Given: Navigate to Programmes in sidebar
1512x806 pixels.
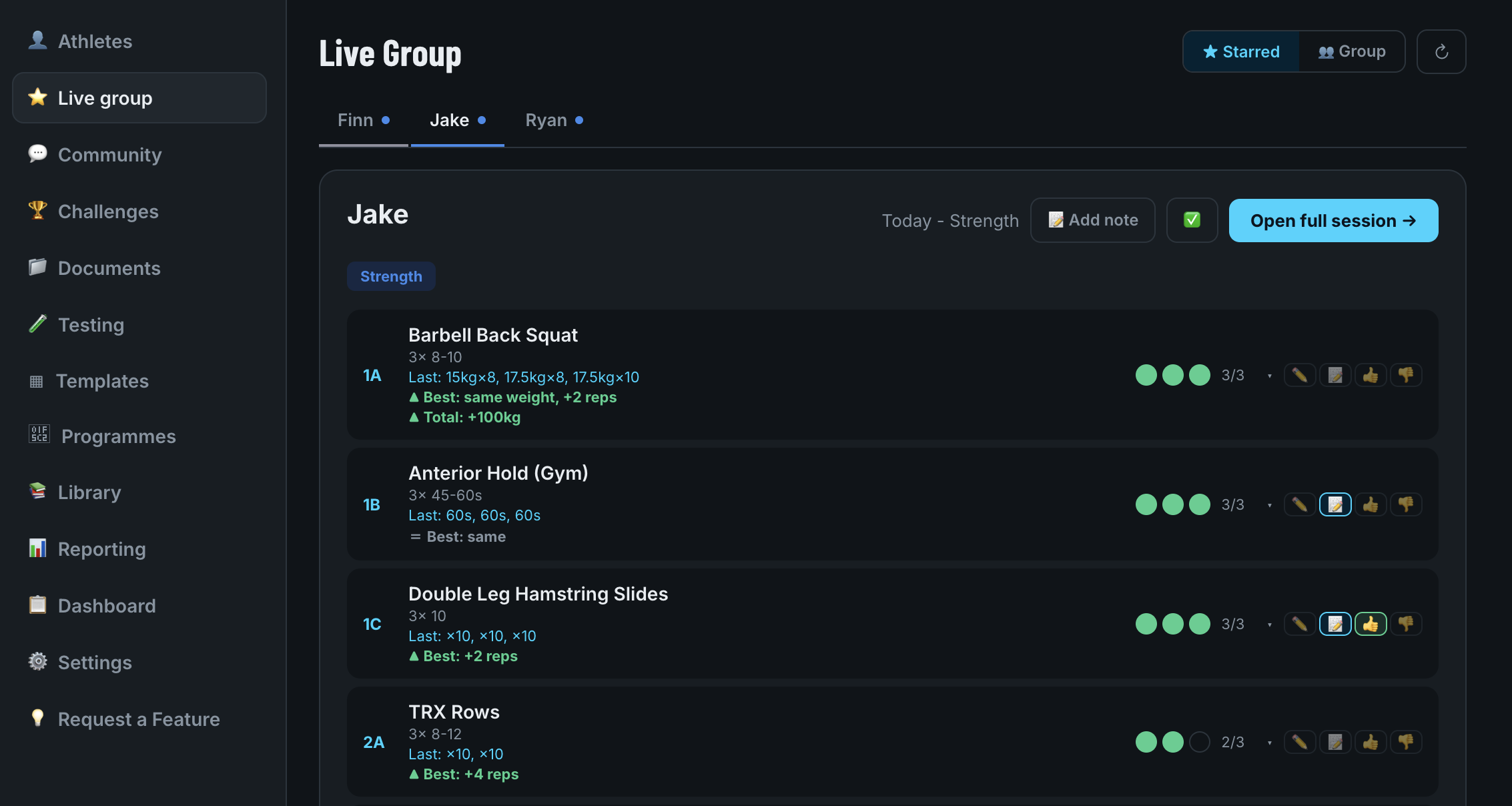Looking at the screenshot, I should click(139, 436).
